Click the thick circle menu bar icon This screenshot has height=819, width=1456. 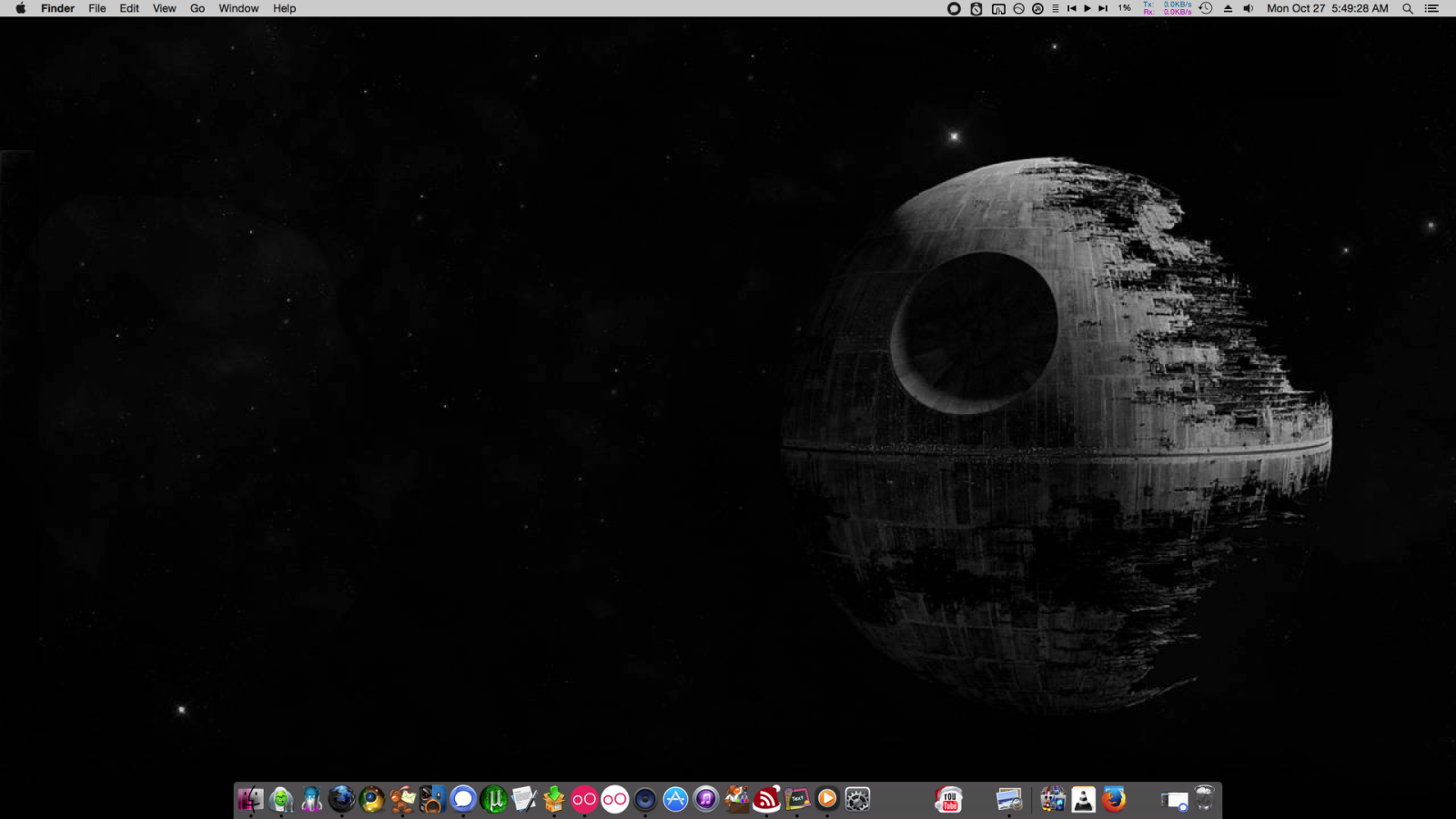tap(954, 8)
